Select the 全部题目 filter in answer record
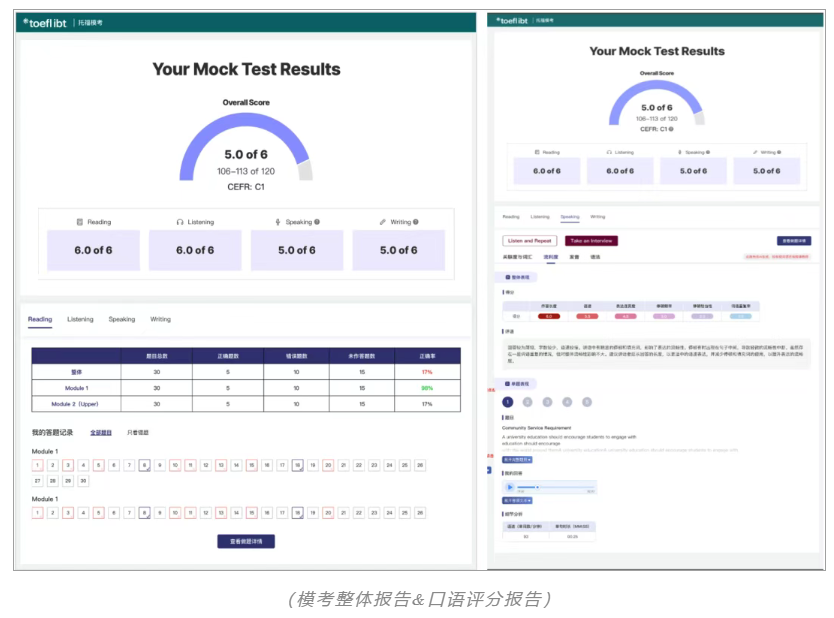This screenshot has width=834, height=618. [x=101, y=432]
